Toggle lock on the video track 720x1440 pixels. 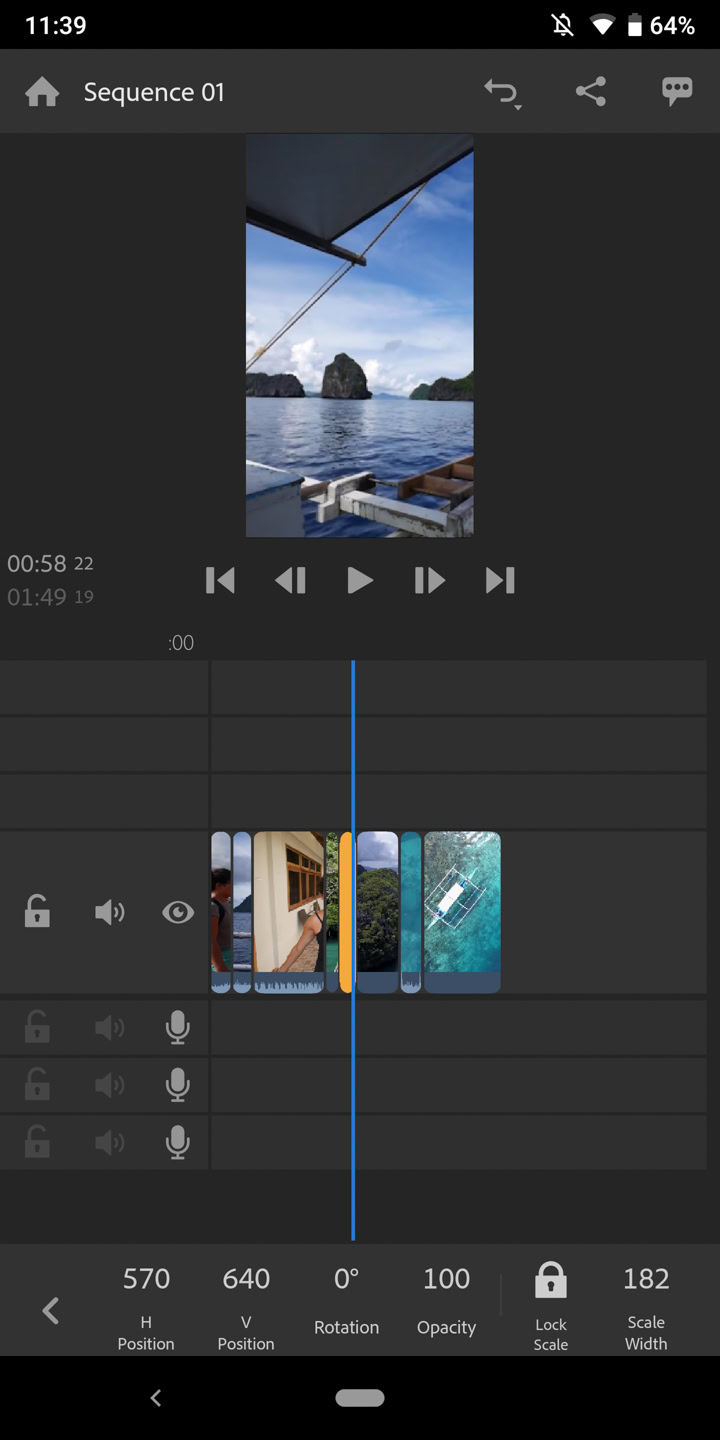pos(37,912)
